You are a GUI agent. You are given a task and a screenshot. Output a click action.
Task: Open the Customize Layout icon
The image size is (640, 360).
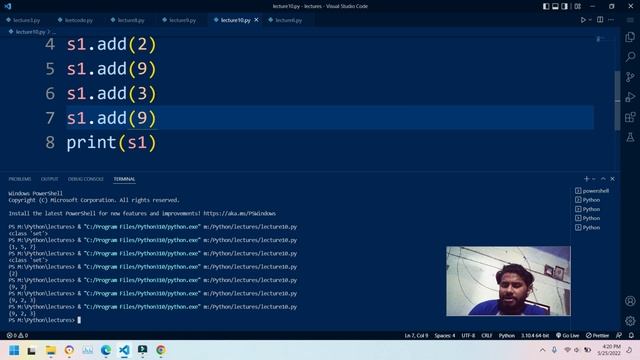tap(578, 6)
